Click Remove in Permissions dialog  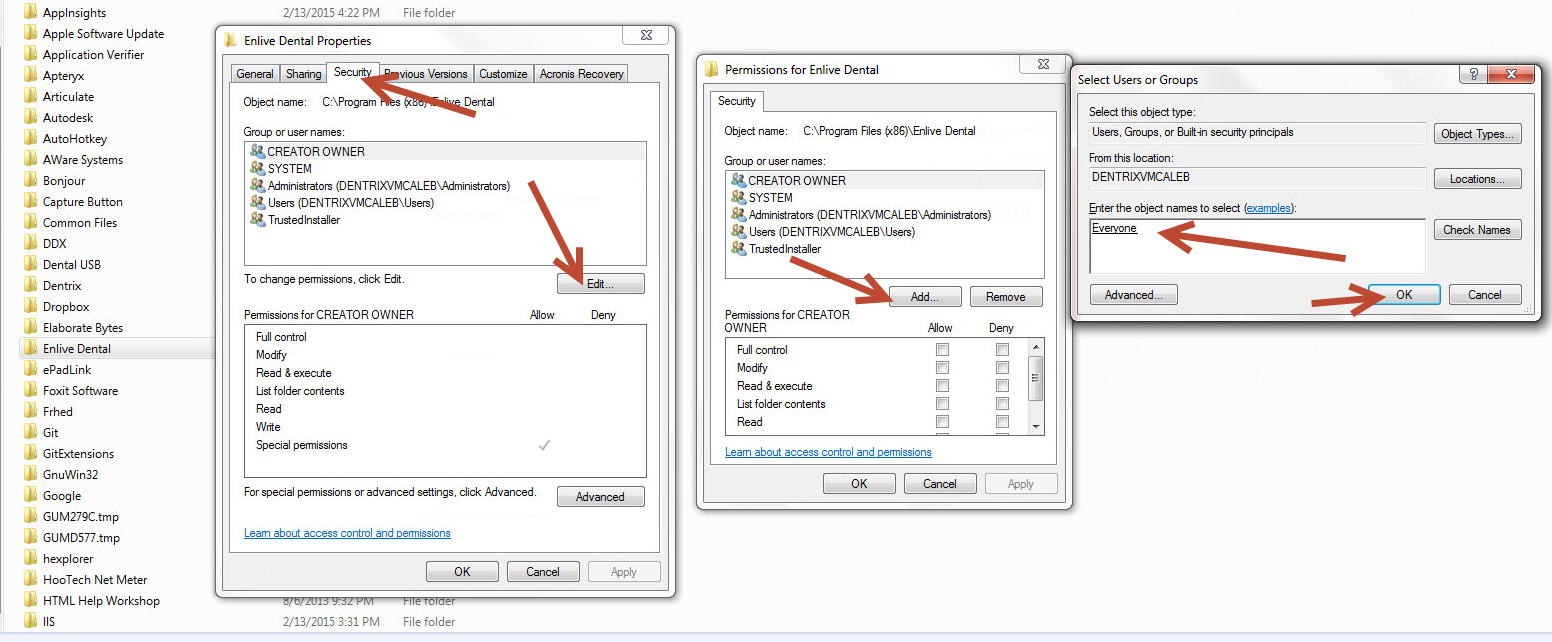(x=1005, y=297)
